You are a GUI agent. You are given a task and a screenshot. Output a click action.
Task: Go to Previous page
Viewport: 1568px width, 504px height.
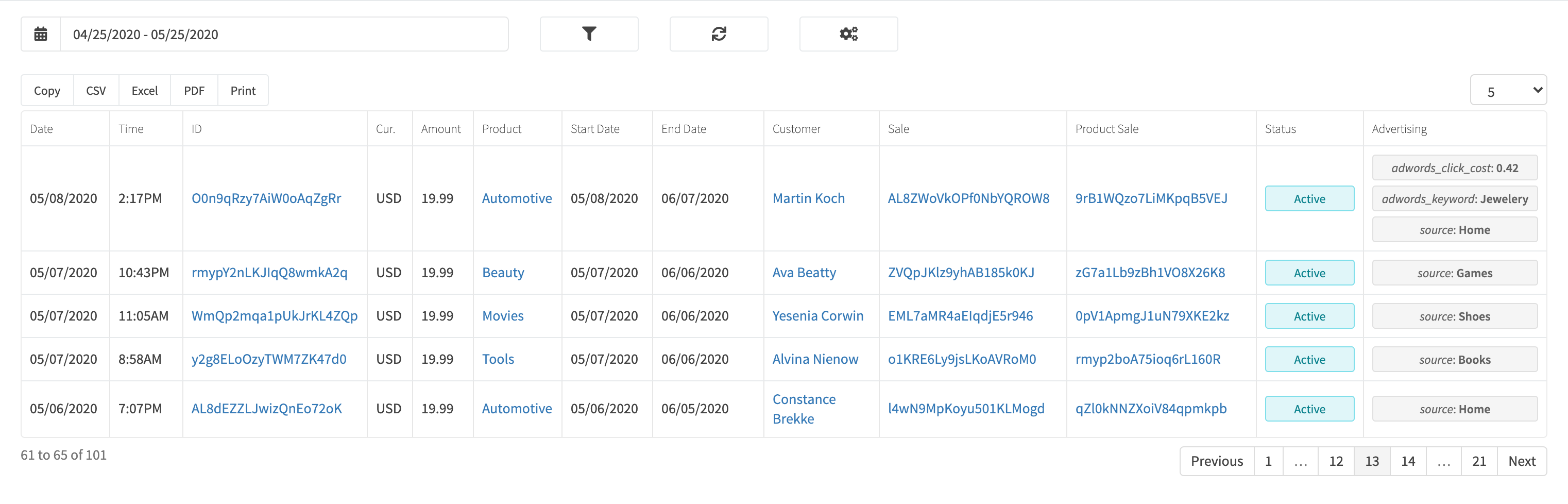tap(1217, 461)
